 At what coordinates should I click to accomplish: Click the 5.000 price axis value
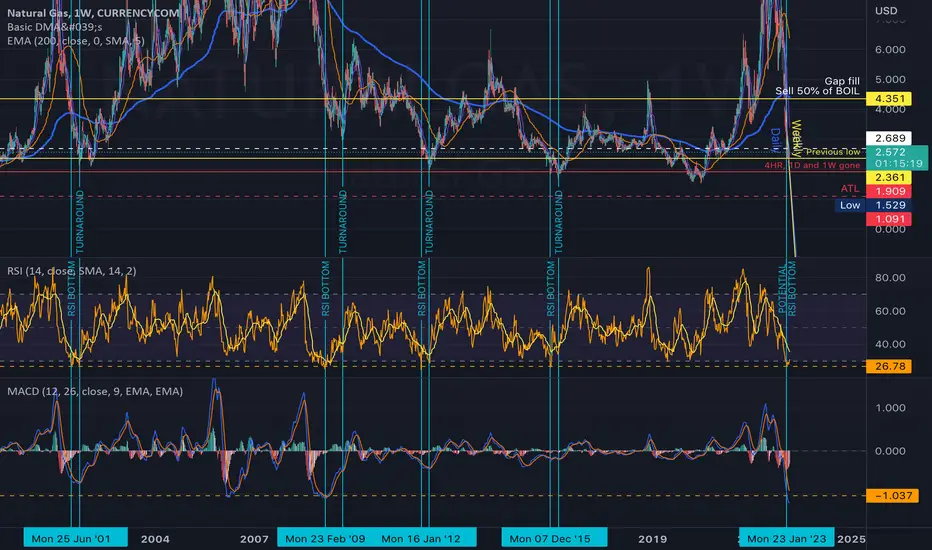point(890,80)
